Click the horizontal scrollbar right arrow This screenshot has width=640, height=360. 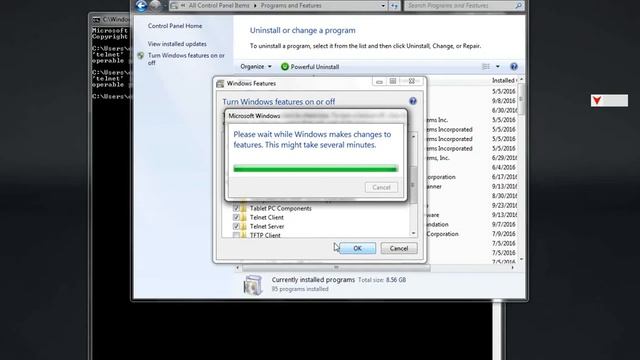click(513, 268)
